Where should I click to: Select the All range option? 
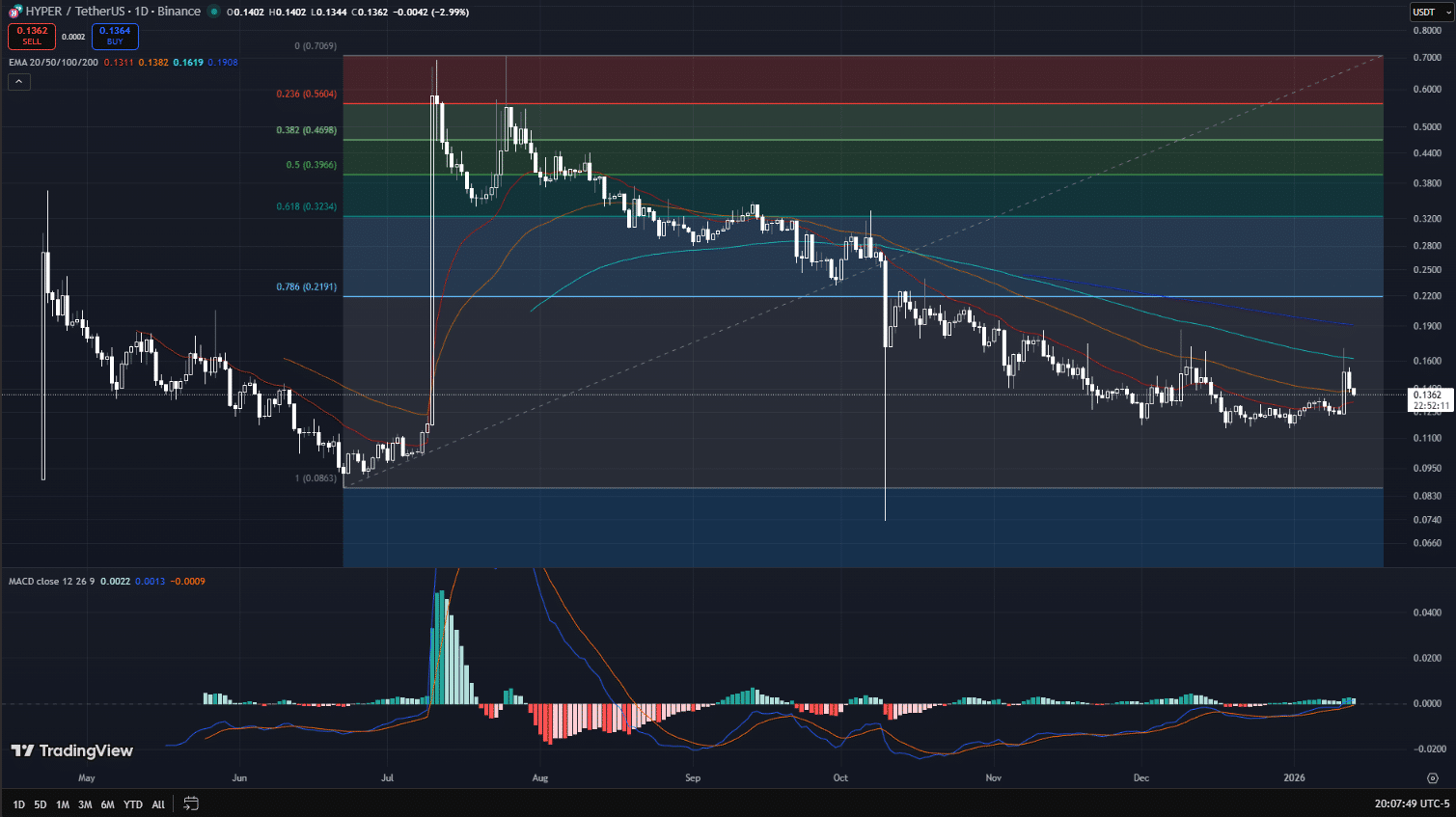pos(157,803)
